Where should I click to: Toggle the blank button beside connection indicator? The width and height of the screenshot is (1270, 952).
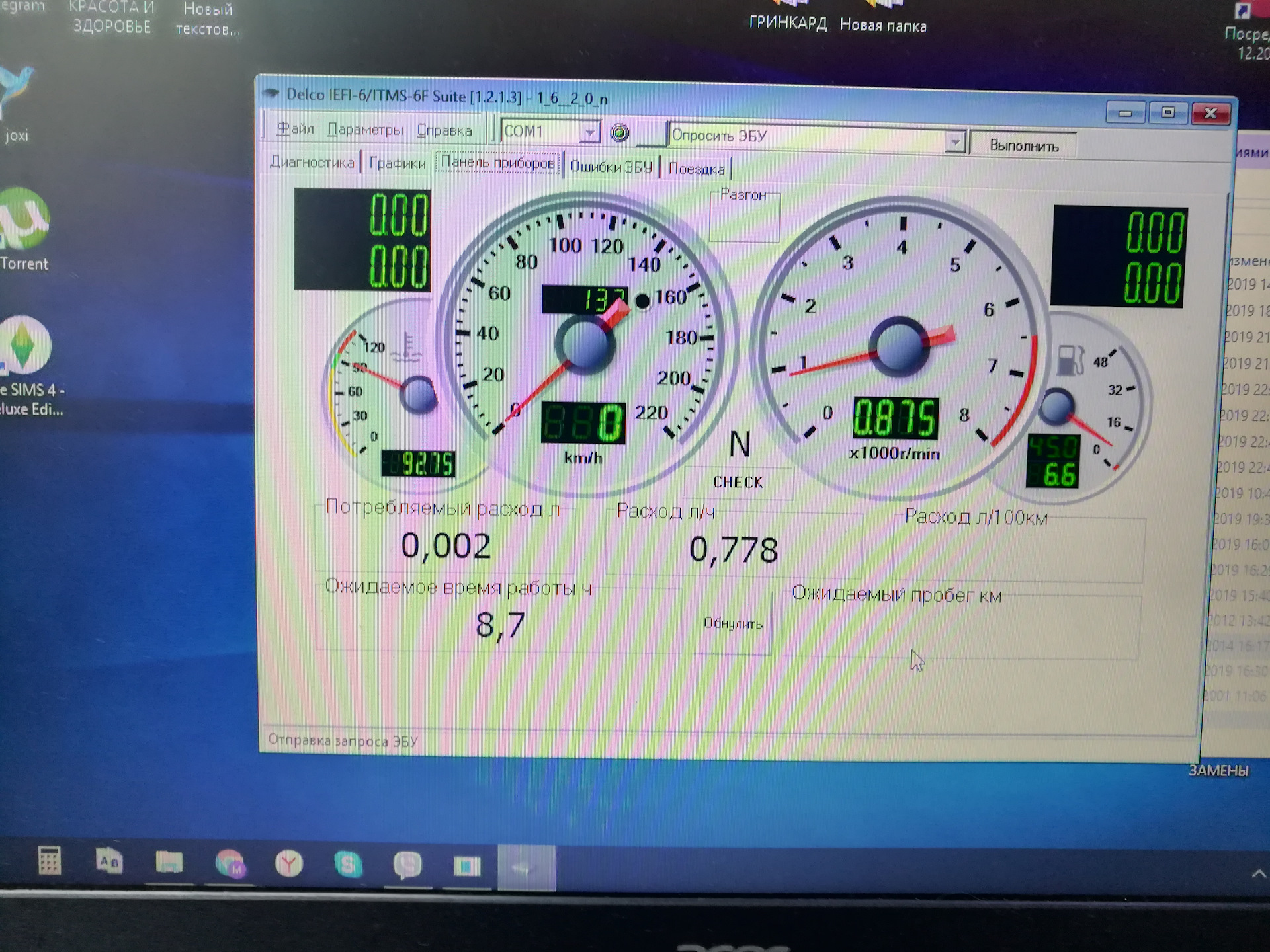tap(650, 134)
